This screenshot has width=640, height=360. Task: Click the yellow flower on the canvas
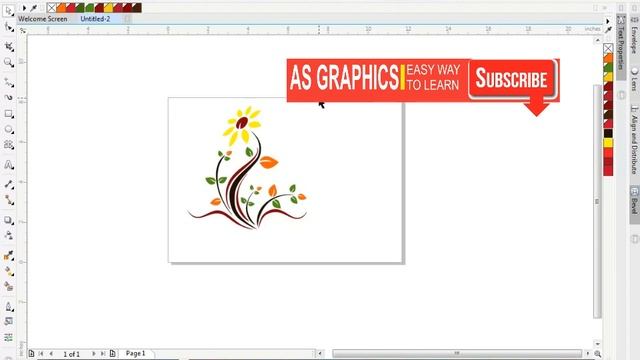pyautogui.click(x=241, y=125)
